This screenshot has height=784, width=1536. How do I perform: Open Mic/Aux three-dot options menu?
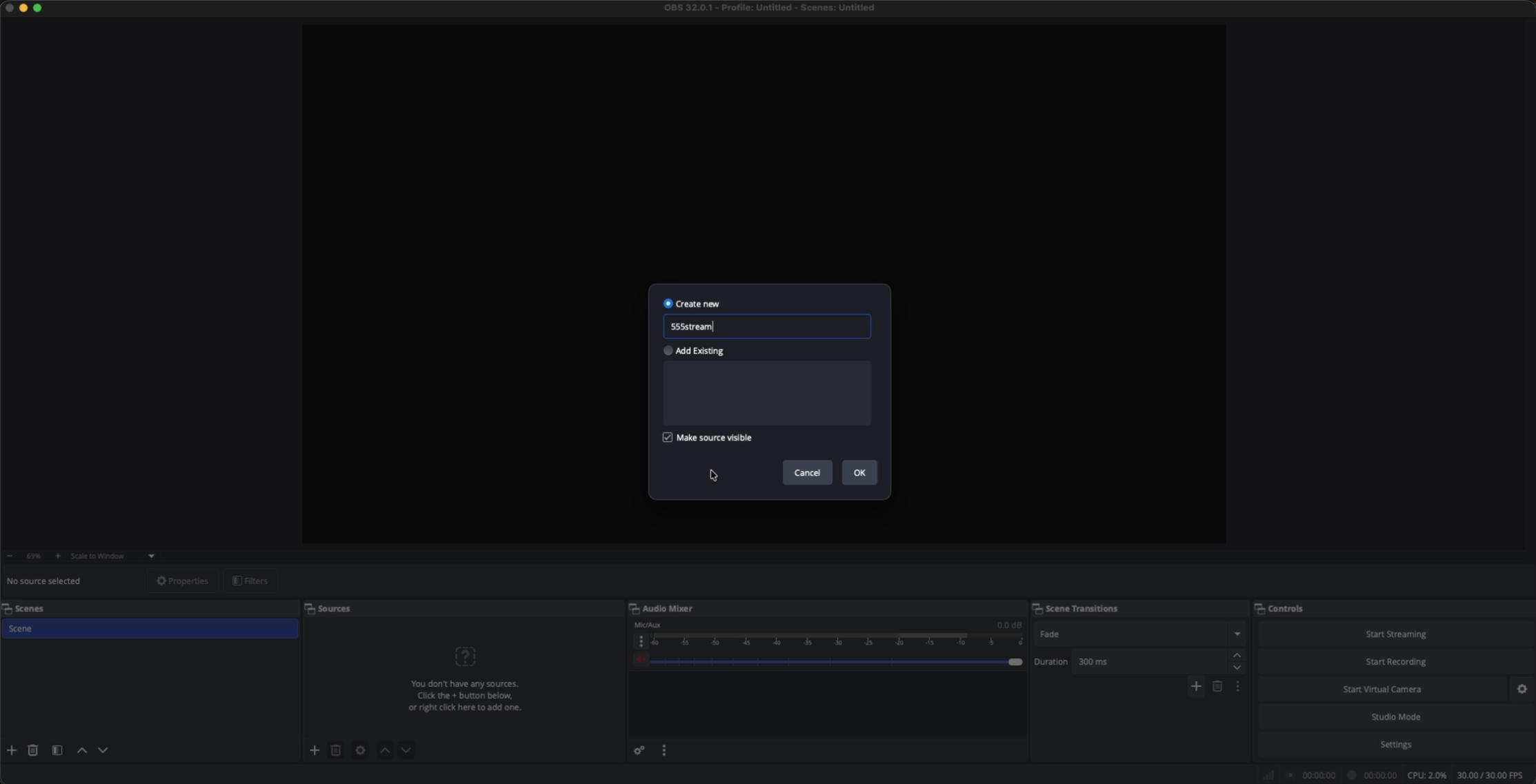tap(641, 641)
